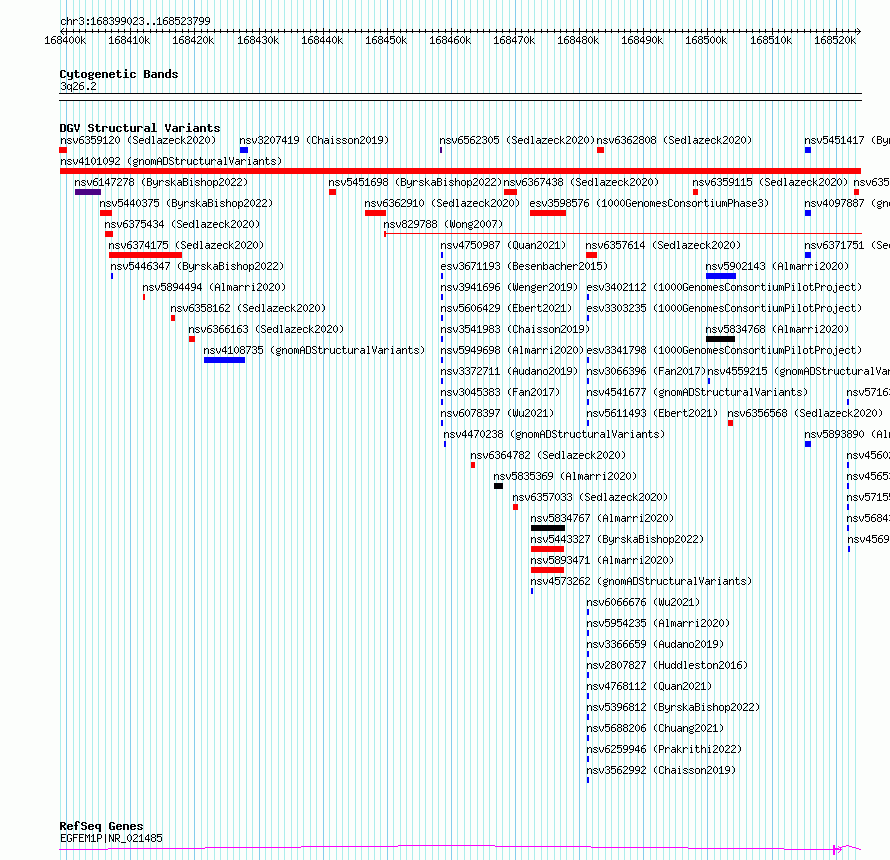Click the black bar under nsv5835369
890x860 pixels.
click(498, 486)
